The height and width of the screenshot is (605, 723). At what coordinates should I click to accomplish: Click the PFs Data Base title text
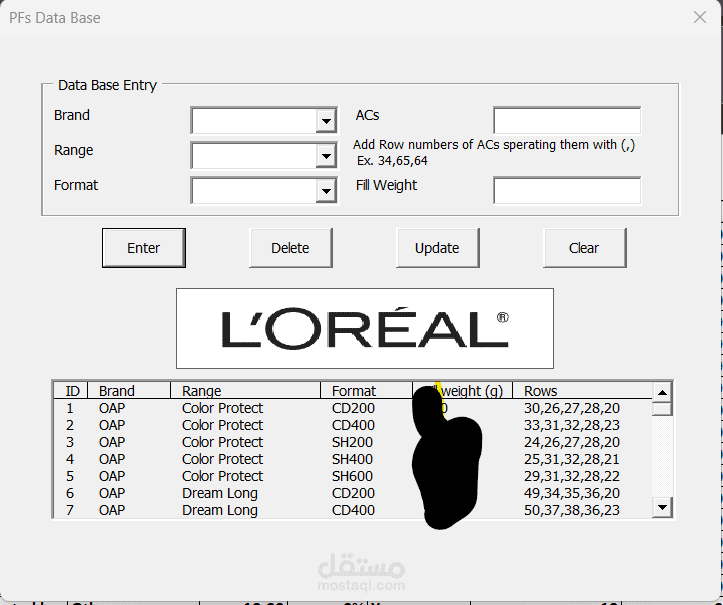55,18
